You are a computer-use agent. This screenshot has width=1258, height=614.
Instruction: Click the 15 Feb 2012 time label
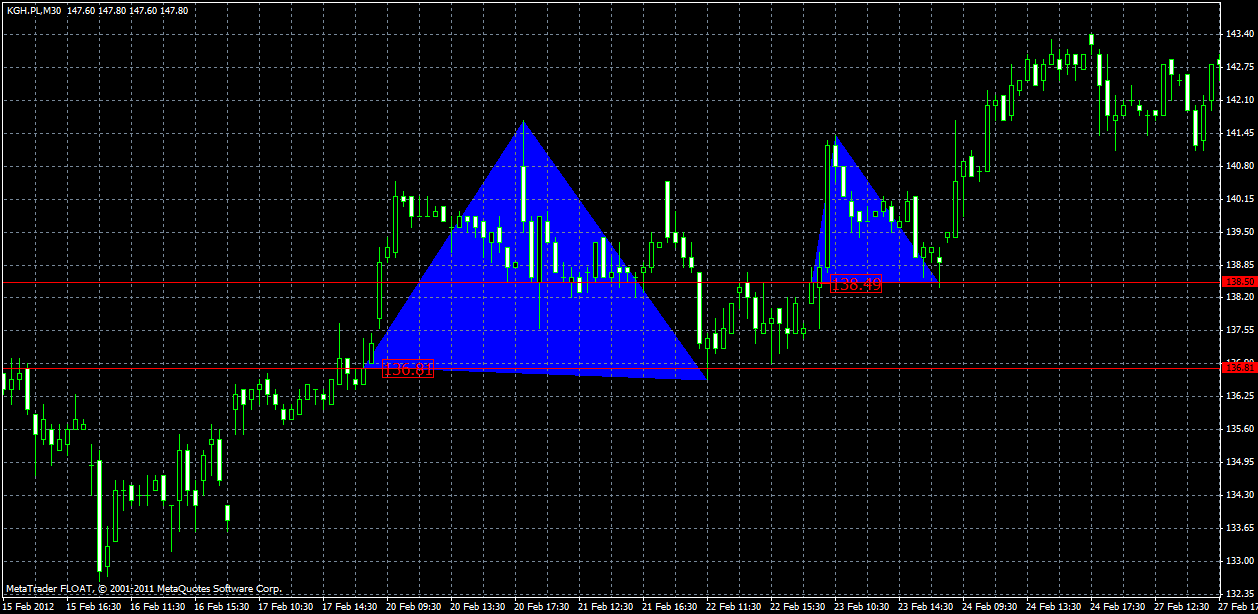coord(29,607)
